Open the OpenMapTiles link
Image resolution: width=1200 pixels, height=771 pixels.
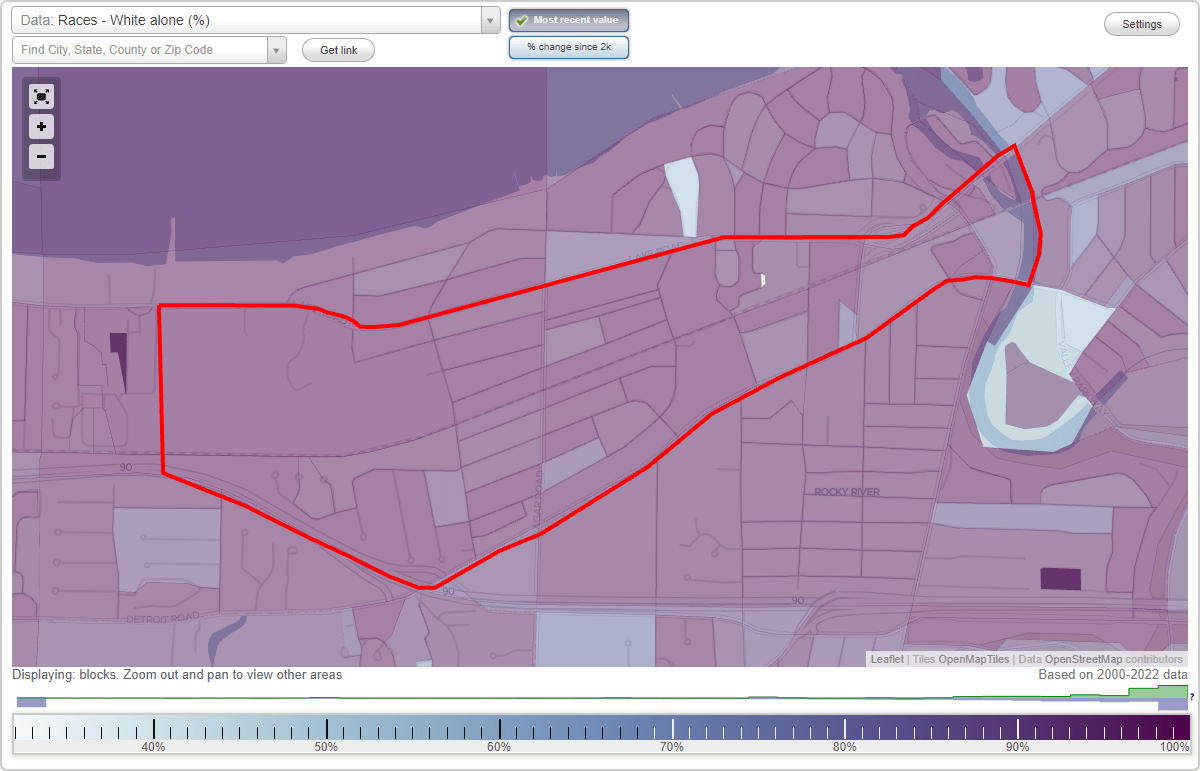(973, 659)
